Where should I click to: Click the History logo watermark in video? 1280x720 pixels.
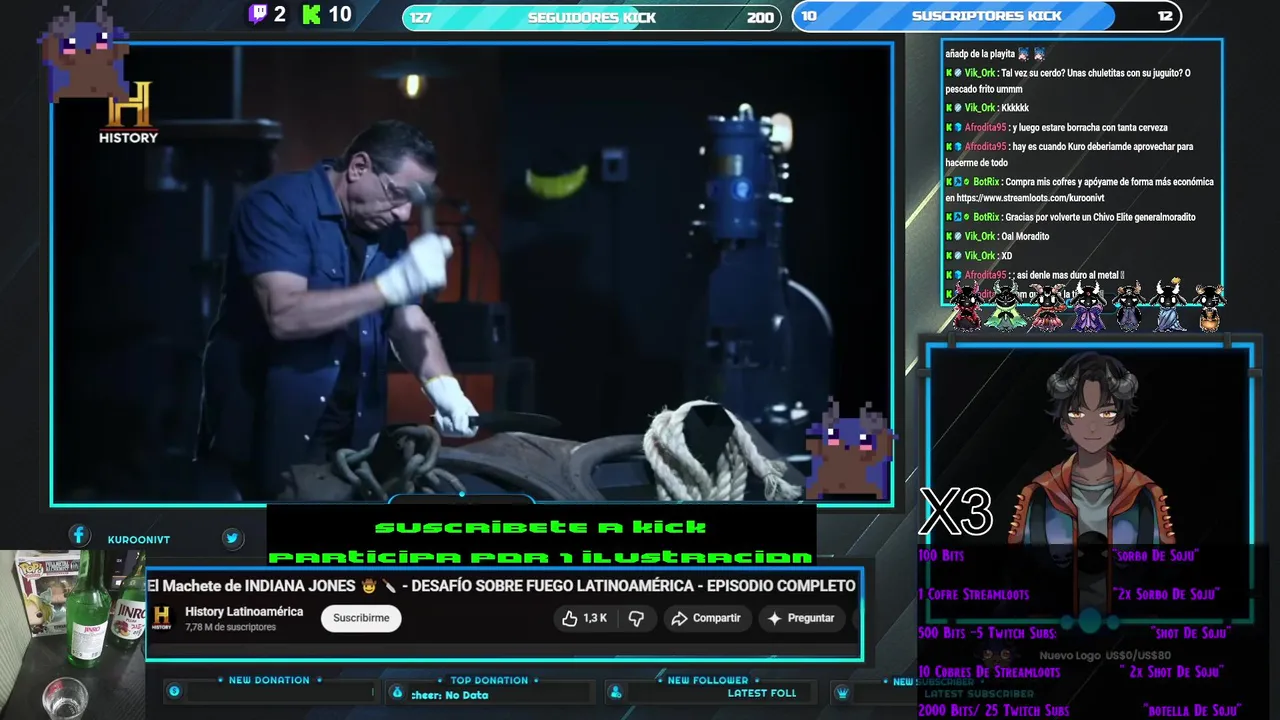(128, 113)
